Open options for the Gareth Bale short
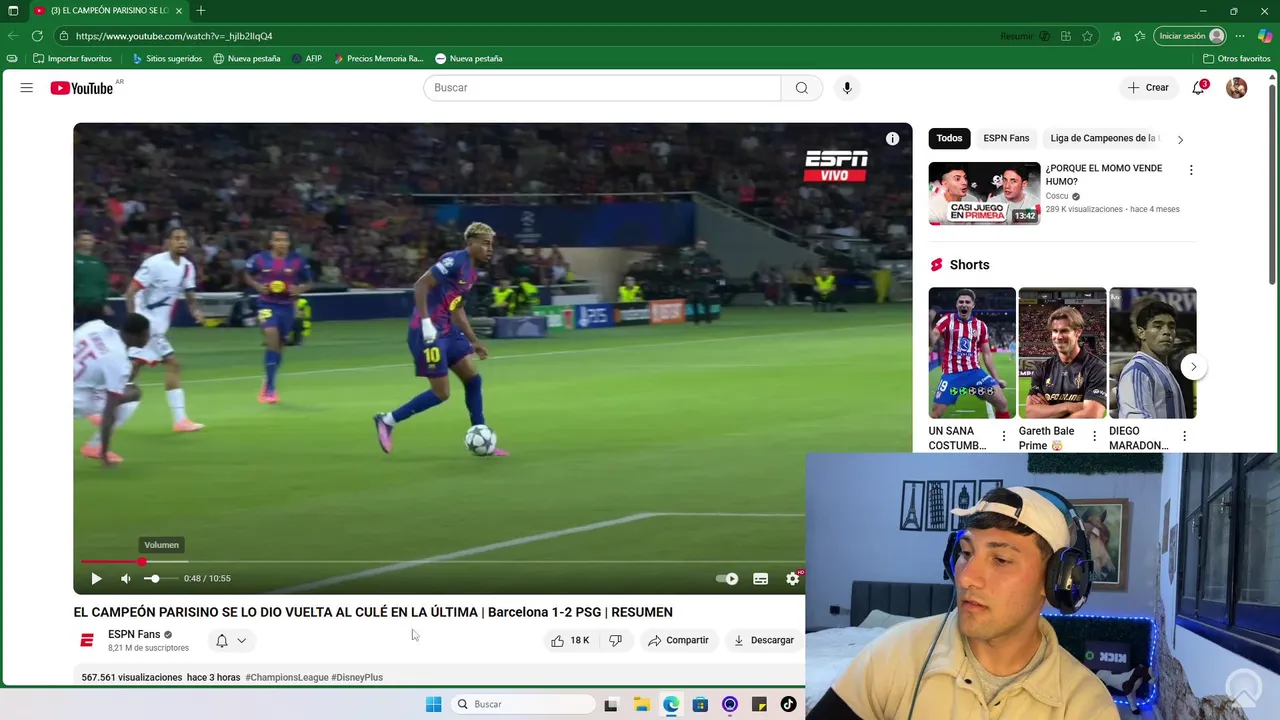 [1094, 437]
